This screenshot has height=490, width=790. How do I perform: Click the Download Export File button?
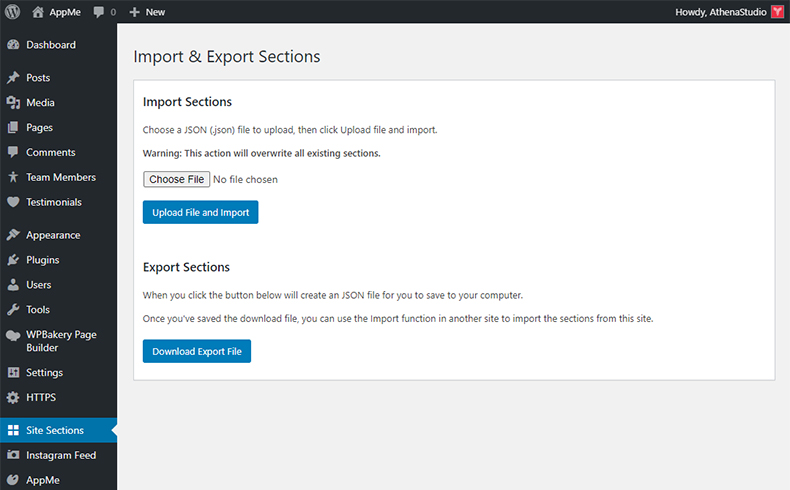197,351
